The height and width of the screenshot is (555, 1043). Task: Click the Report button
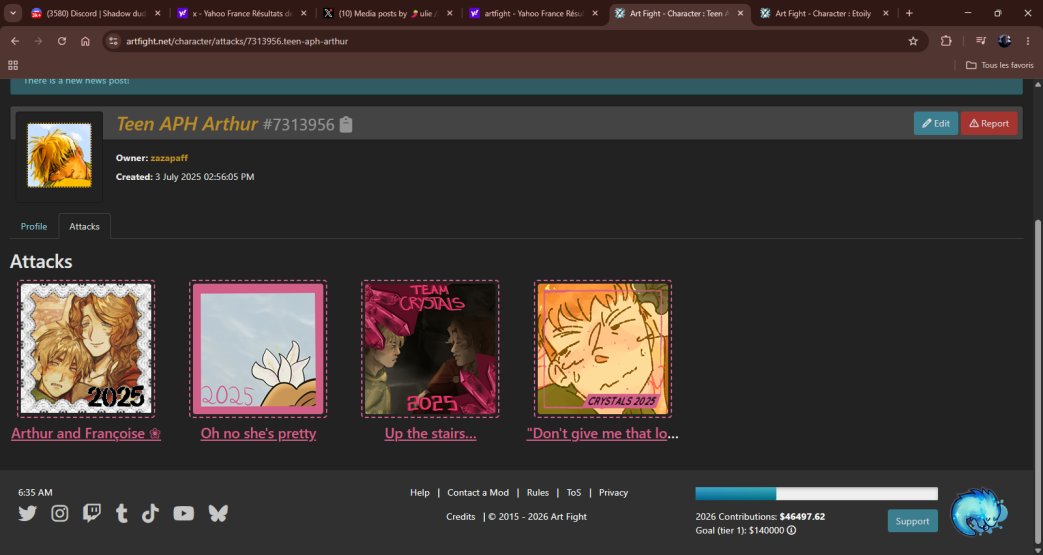[x=989, y=123]
